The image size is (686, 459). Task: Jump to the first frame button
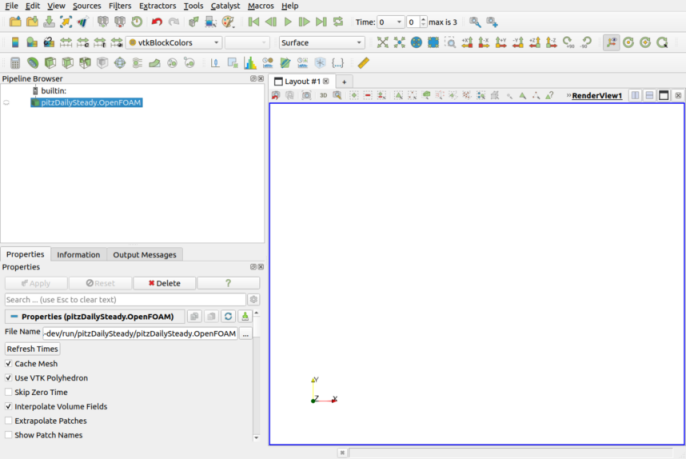pos(254,21)
